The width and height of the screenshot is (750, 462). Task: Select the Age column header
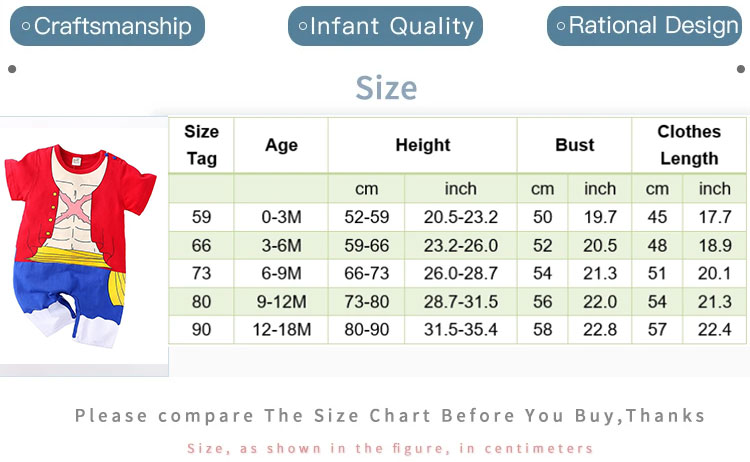click(281, 145)
